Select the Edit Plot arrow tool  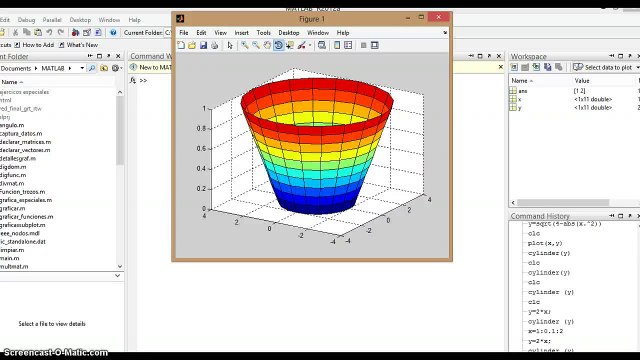[230, 45]
